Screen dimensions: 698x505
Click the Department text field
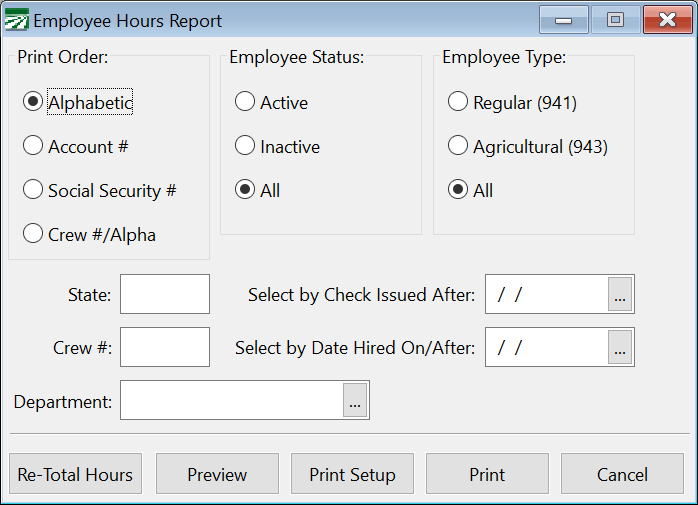pos(232,401)
